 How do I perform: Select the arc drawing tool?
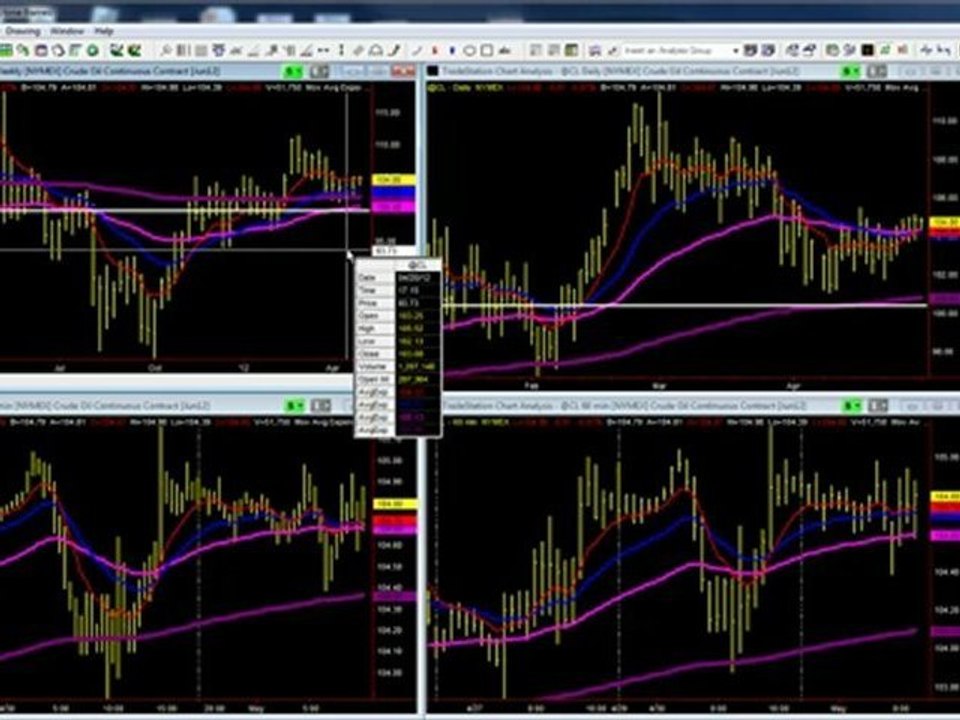point(375,50)
